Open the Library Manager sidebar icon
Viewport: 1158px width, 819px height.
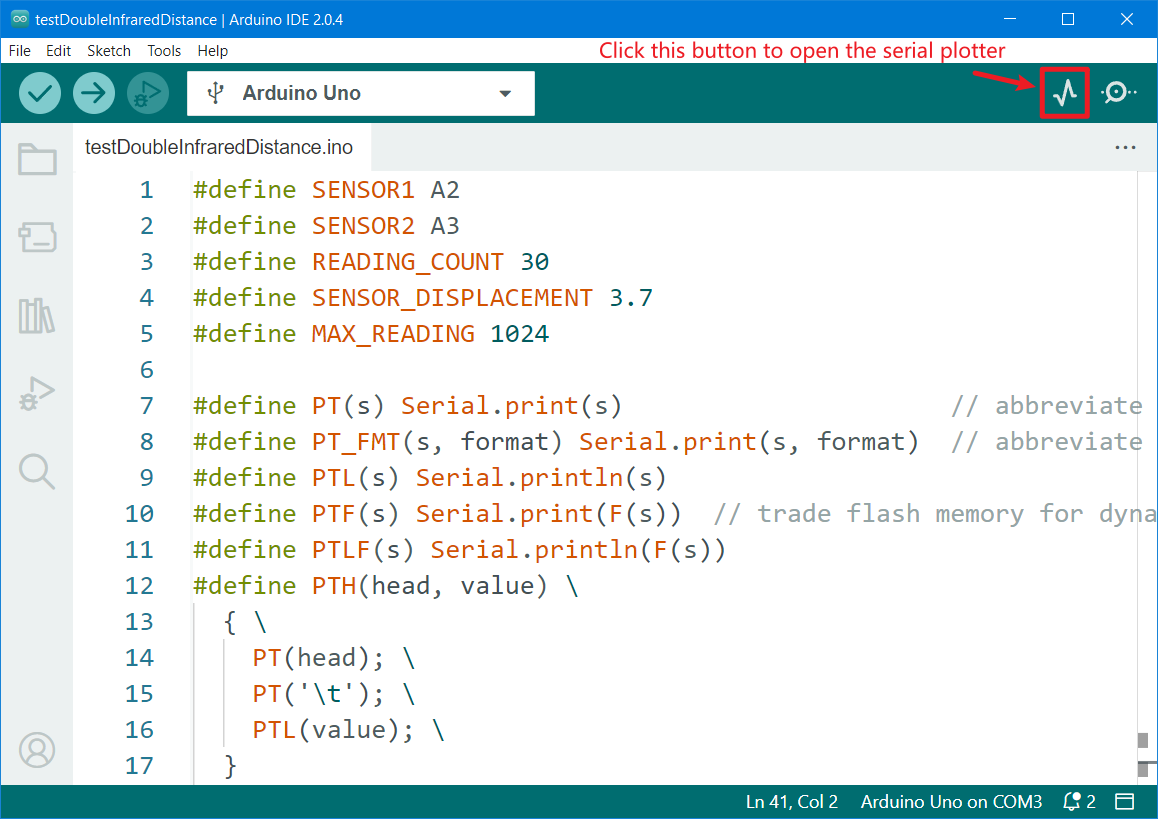(37, 316)
